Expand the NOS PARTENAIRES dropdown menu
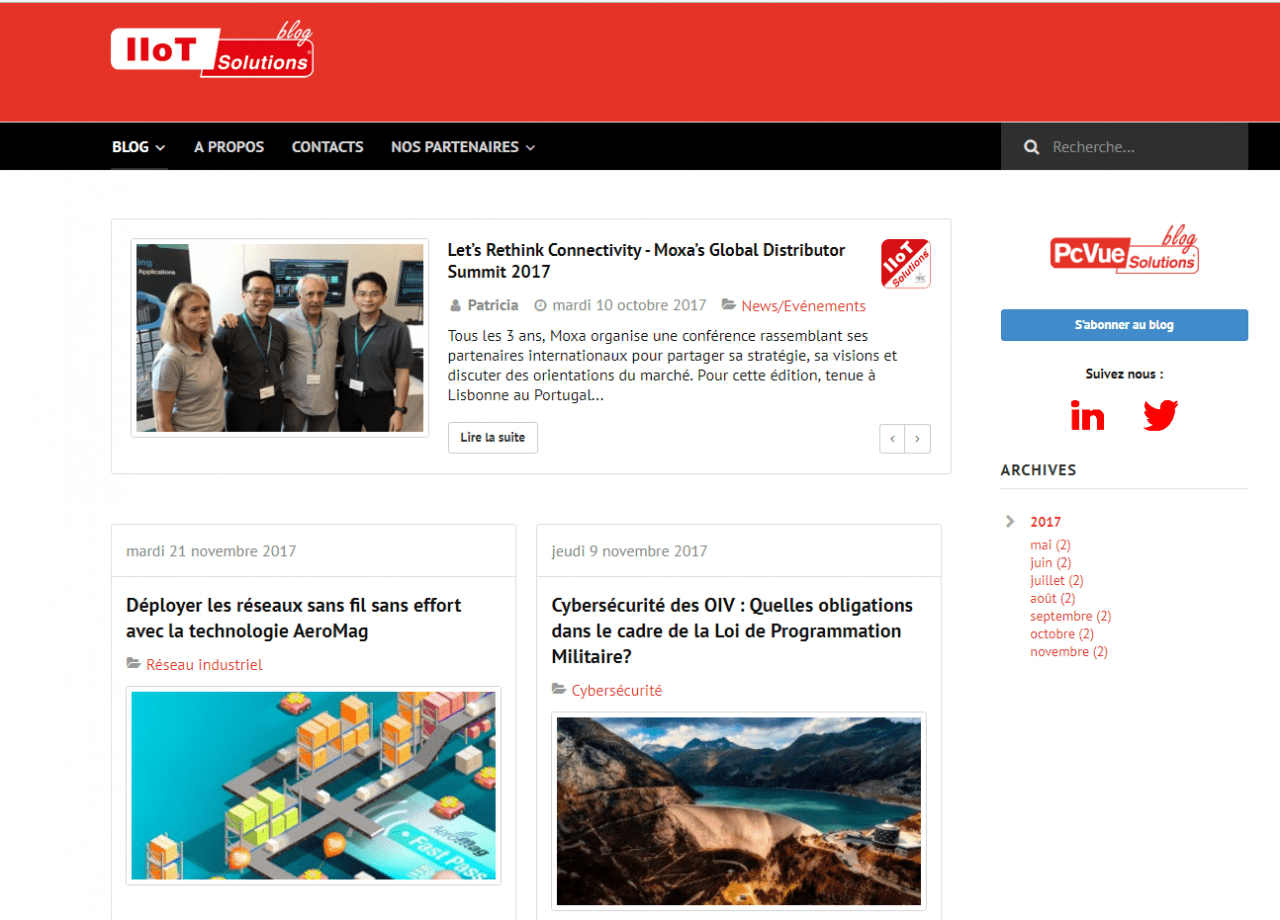 (x=462, y=147)
